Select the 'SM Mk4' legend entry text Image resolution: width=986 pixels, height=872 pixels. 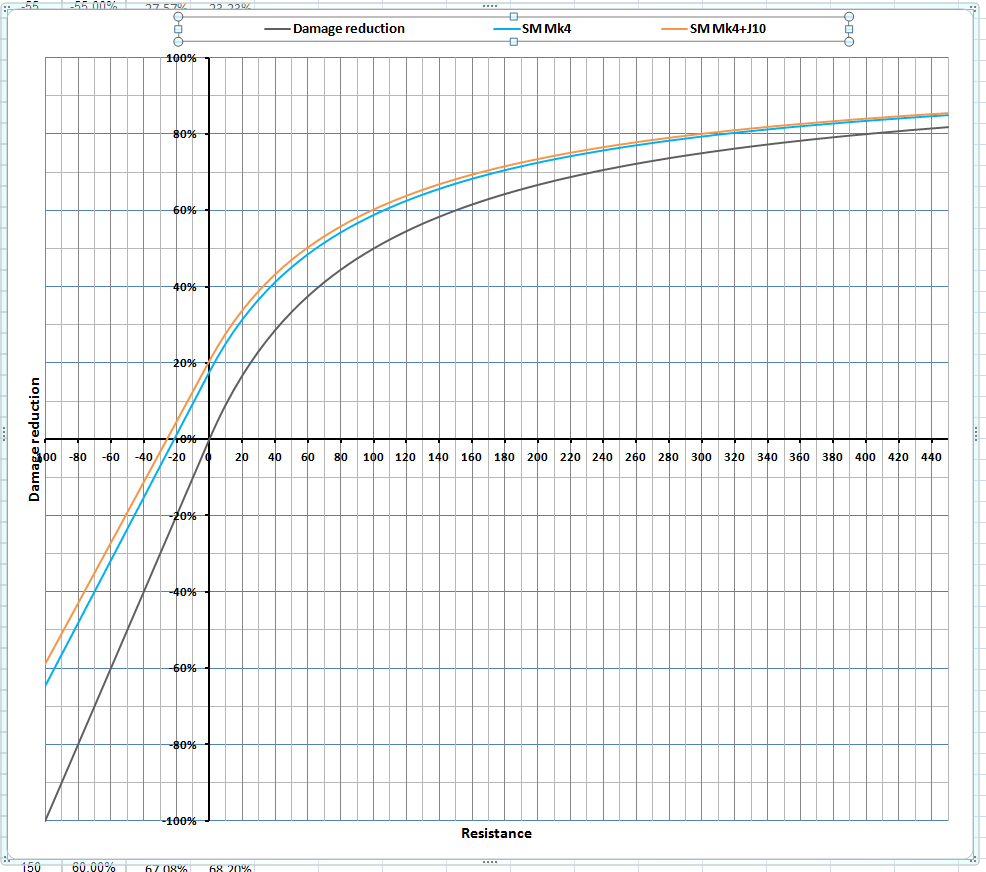[546, 29]
